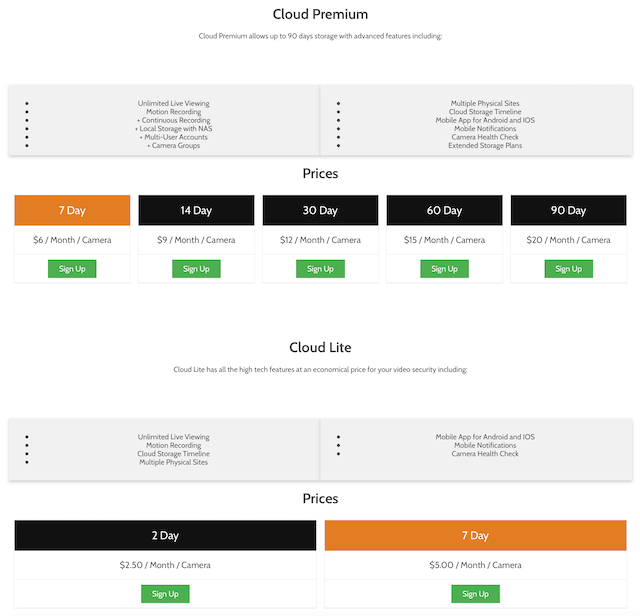The width and height of the screenshot is (640, 616).
Task: Click the Cloud Lite heading
Action: pyautogui.click(x=320, y=348)
